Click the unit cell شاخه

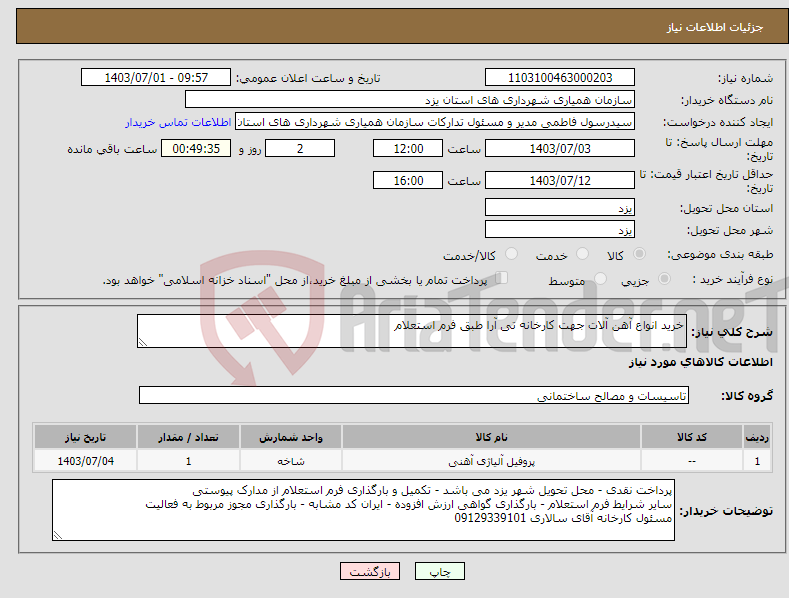291,461
